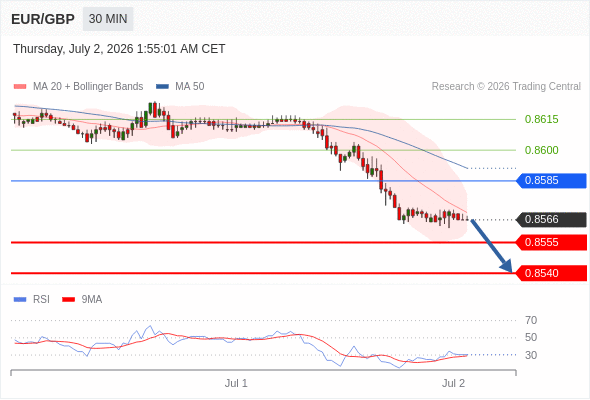The image size is (590, 400).
Task: Click the red 9MA legend swatch
Action: [68, 300]
